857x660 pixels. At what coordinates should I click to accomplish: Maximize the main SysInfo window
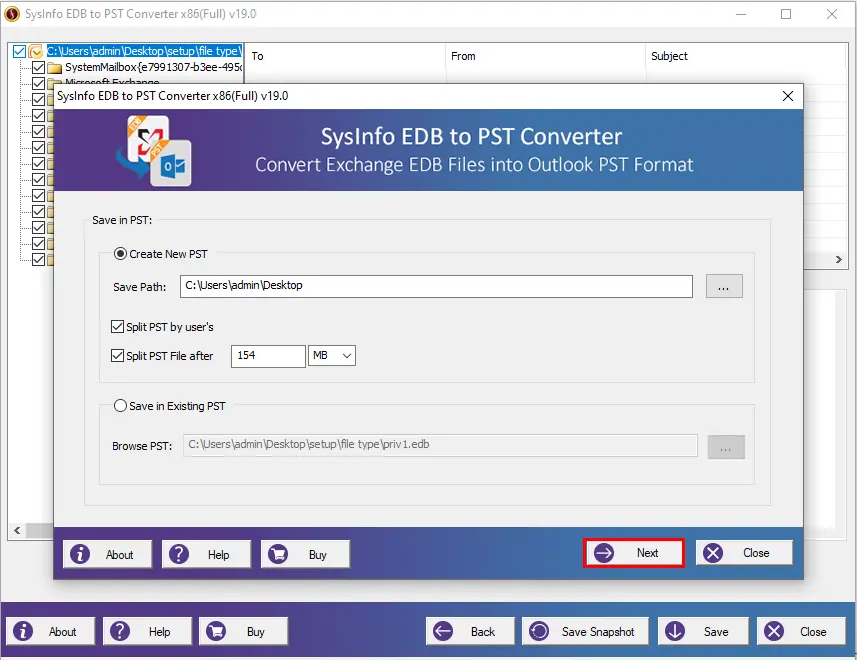pyautogui.click(x=786, y=14)
